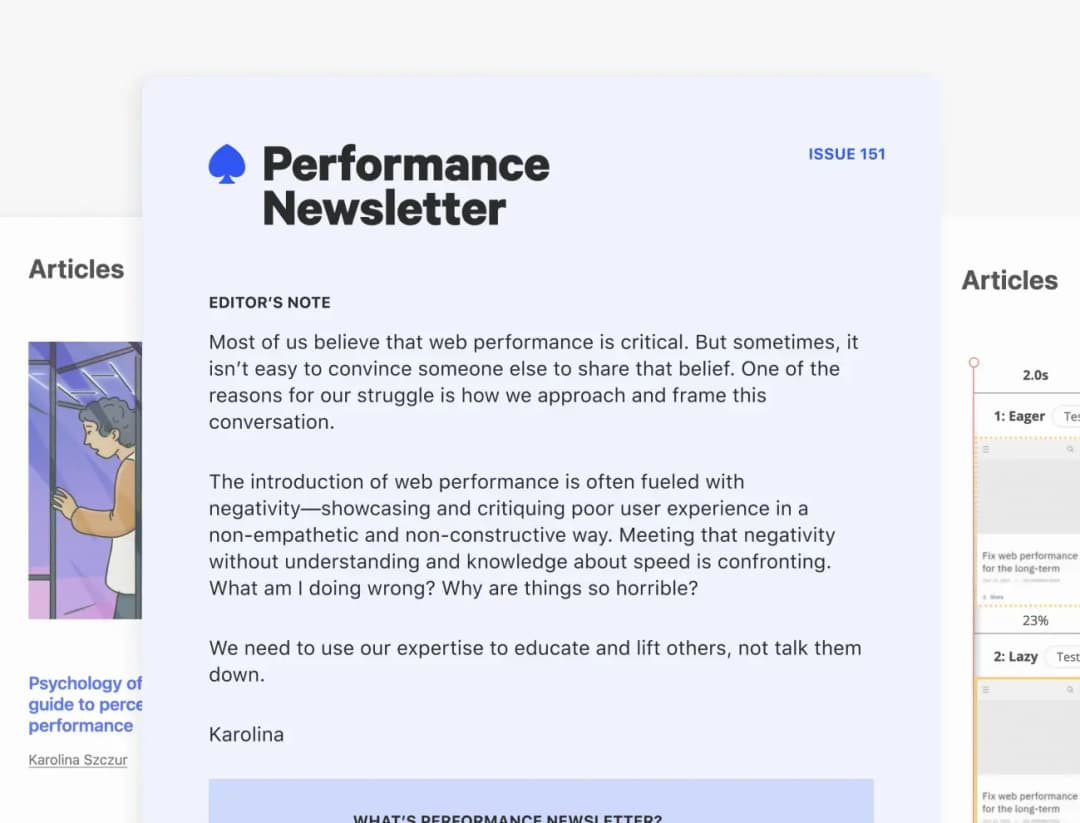1080x823 pixels.
Task: Open the Karolina Szczur author link
Action: (78, 760)
